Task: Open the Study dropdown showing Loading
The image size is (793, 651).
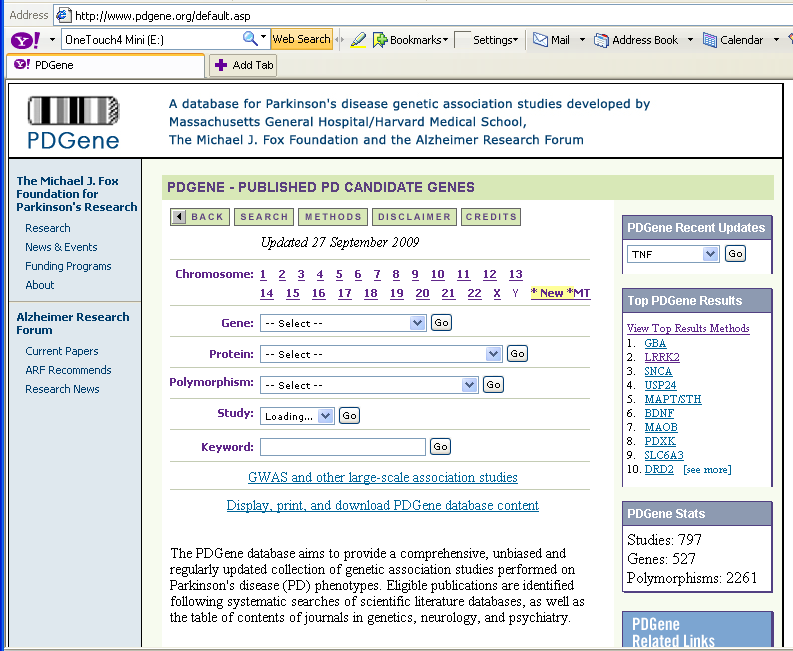Action: pyautogui.click(x=297, y=416)
